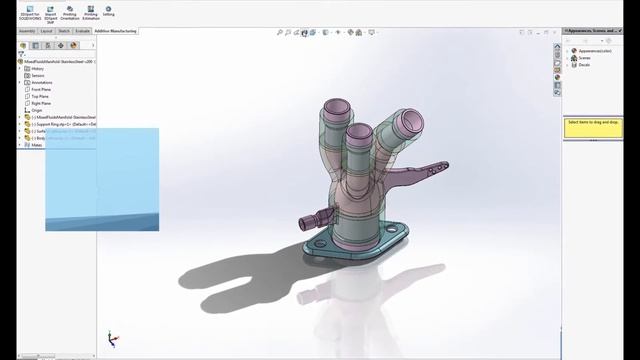Open the Custom Properties task pane tab
640x360 pixels.
[x=557, y=85]
